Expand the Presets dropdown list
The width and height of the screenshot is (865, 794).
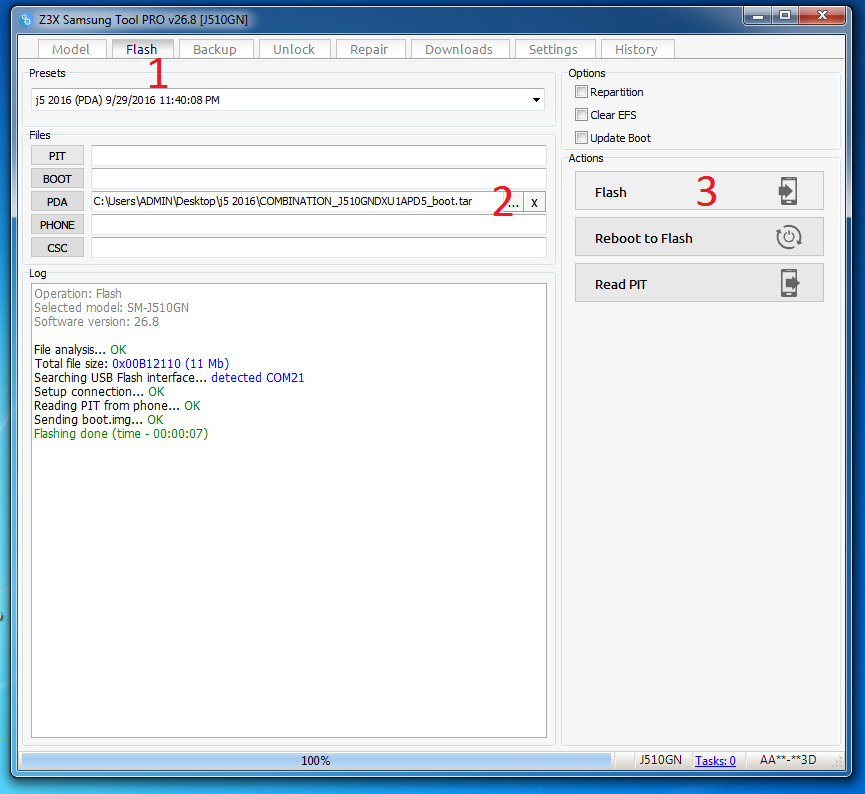tap(537, 99)
